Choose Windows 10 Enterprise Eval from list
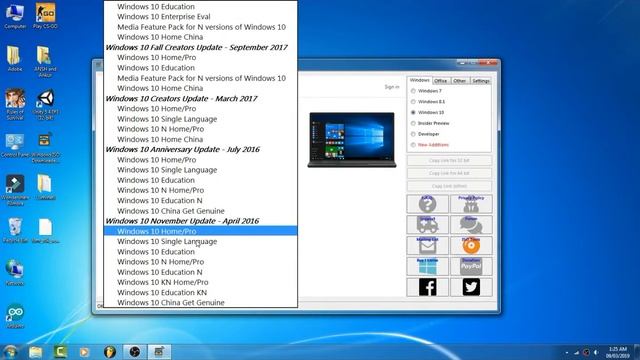Image resolution: width=640 pixels, height=360 pixels. tap(200, 17)
